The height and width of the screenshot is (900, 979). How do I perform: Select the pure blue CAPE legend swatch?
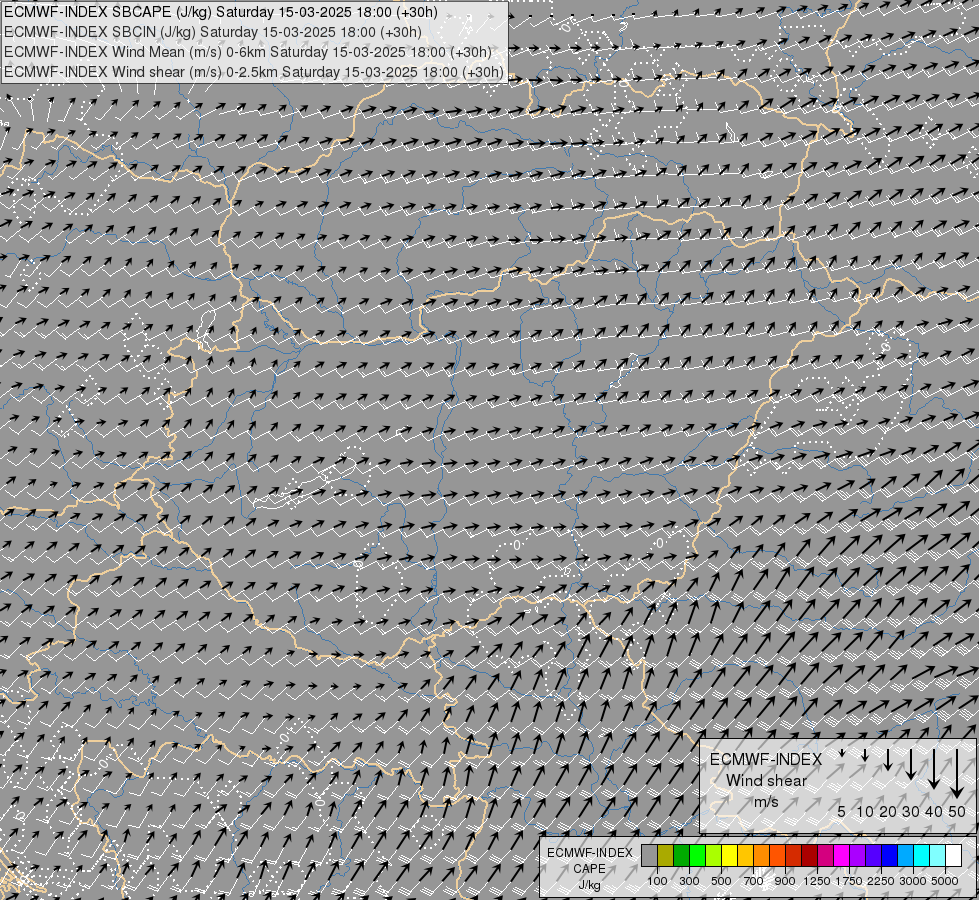(889, 855)
